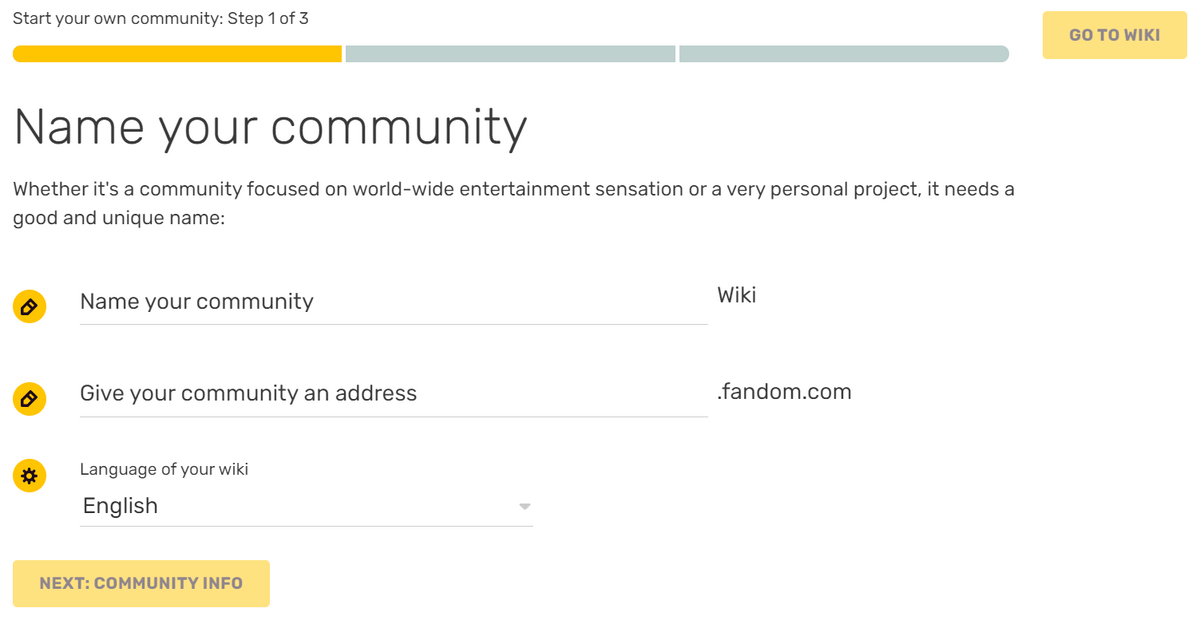Click the '.fandom.com' domain suffix text
This screenshot has width=1200, height=620.
coord(784,392)
